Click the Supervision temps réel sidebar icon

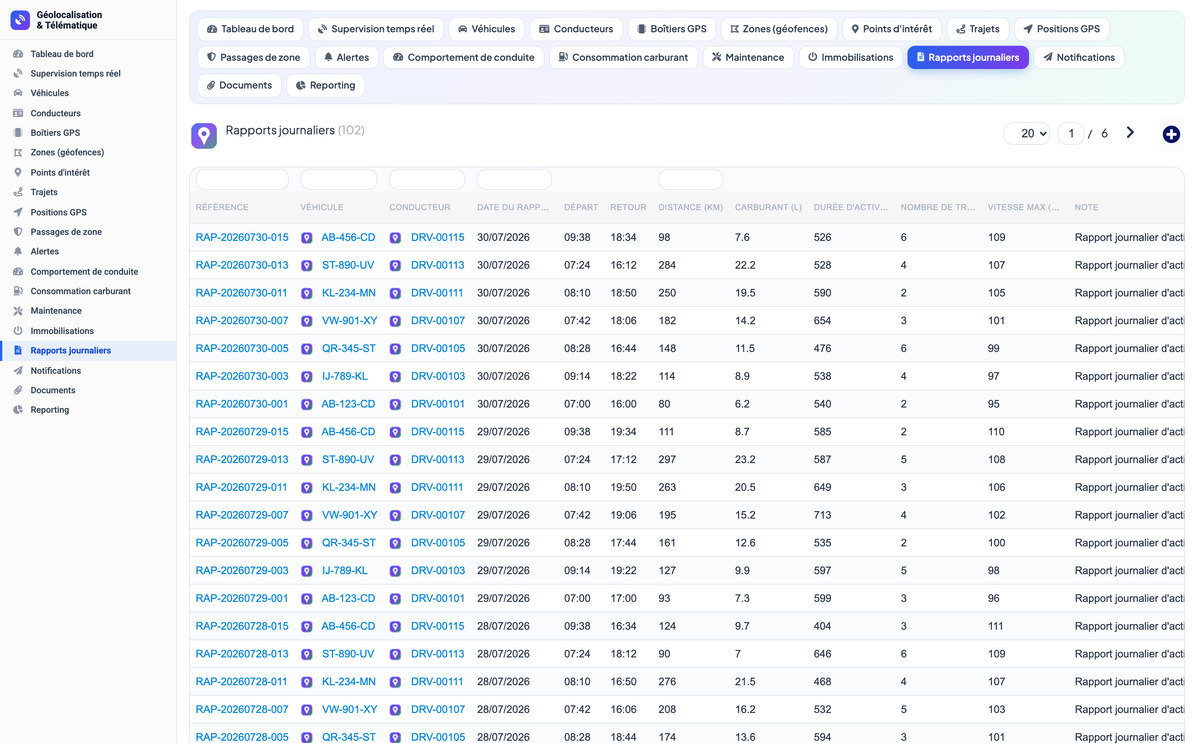(x=18, y=74)
